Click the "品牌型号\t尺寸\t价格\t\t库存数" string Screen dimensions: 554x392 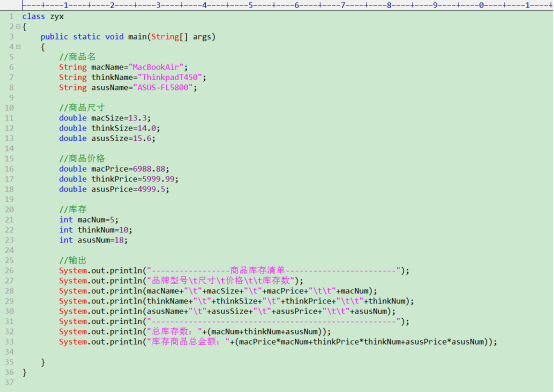[x=220, y=281]
